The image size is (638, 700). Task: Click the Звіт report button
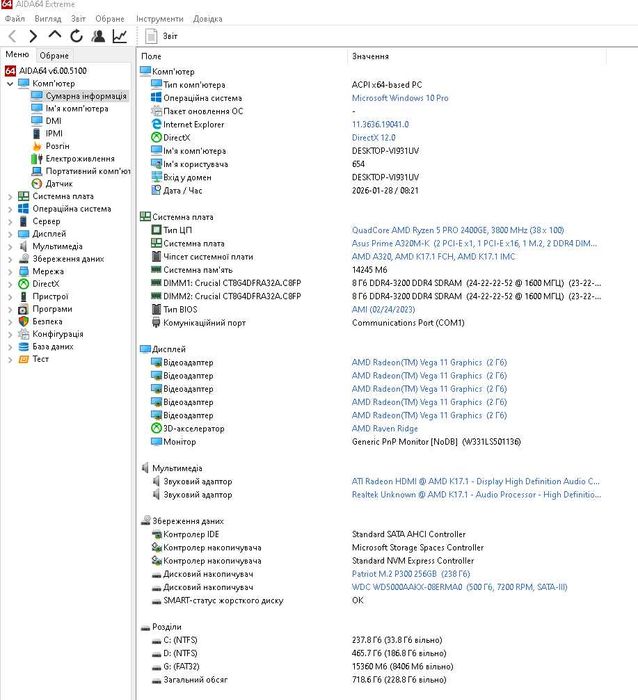(x=161, y=36)
